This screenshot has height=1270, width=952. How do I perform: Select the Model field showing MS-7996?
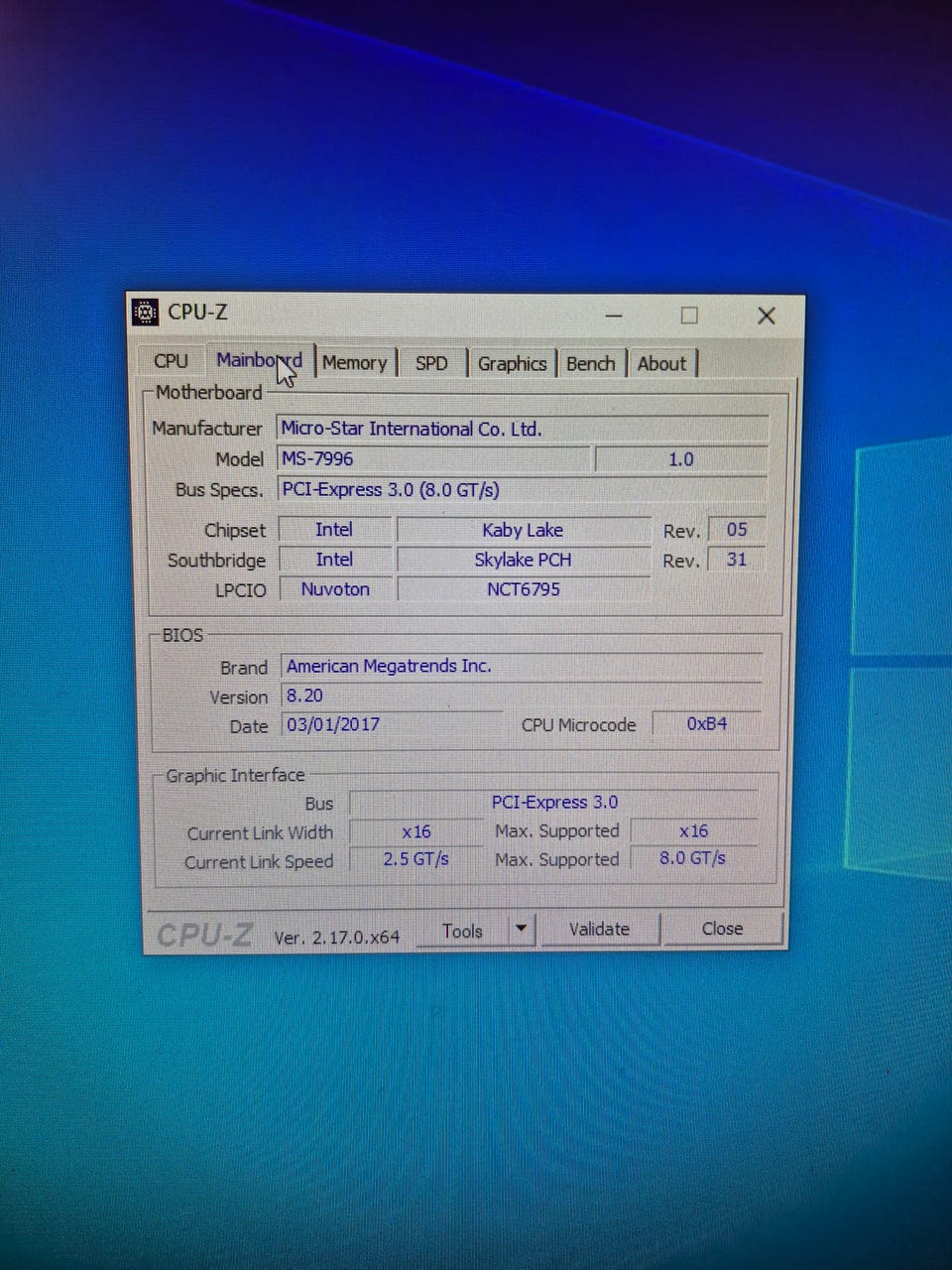433,459
